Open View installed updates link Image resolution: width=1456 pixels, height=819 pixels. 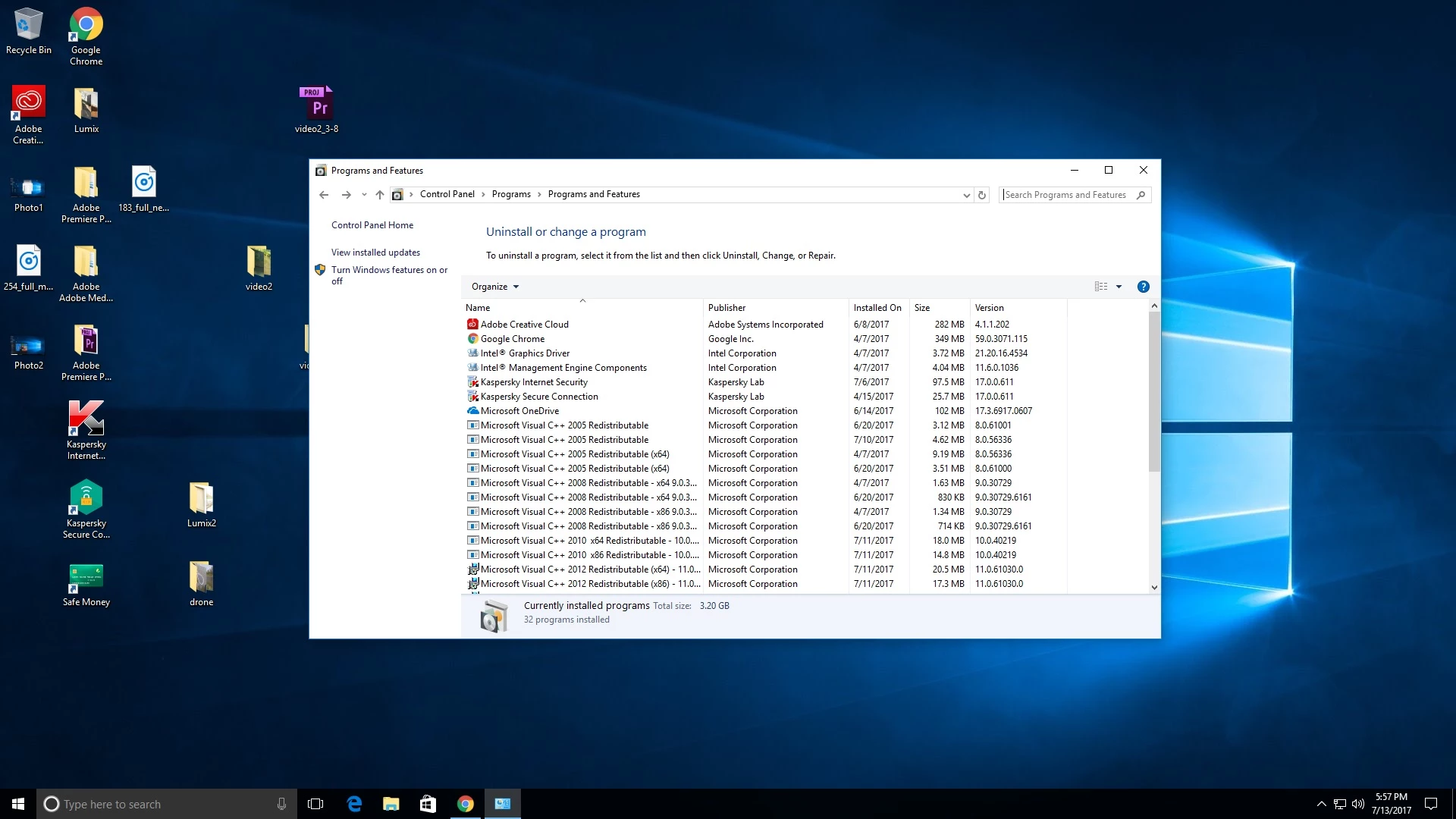click(375, 253)
